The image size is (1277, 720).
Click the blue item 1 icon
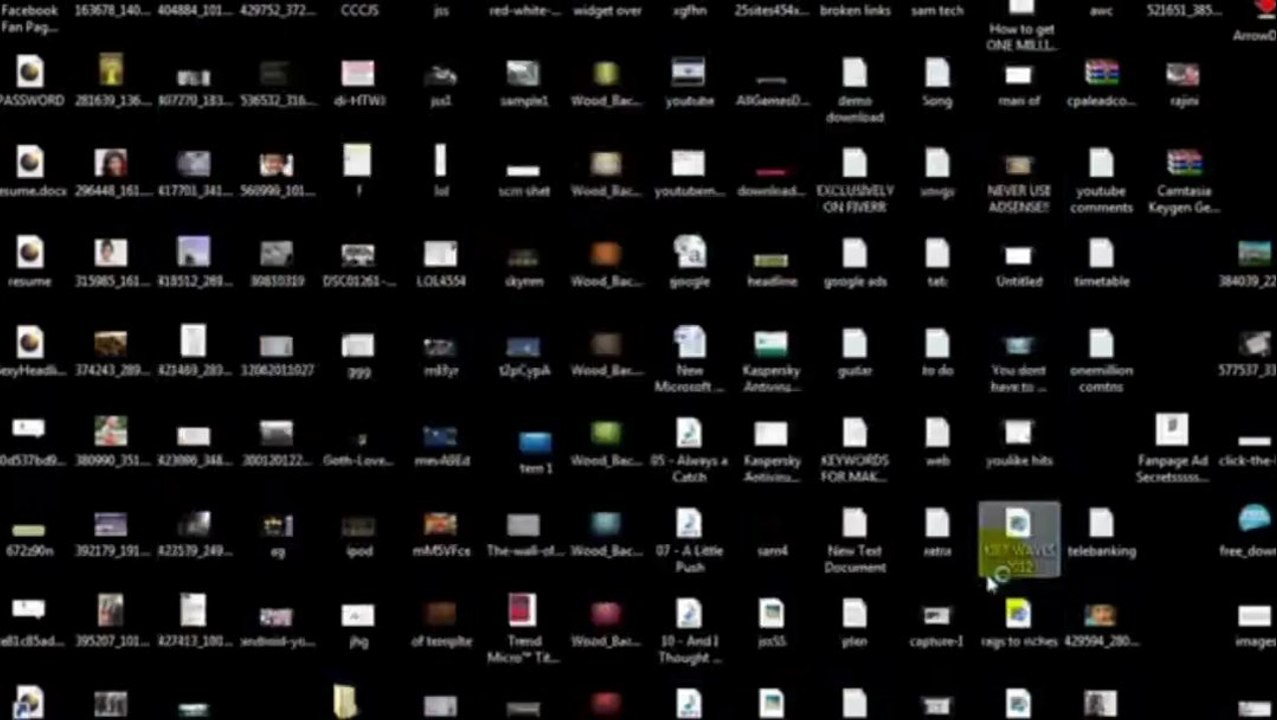[535, 442]
